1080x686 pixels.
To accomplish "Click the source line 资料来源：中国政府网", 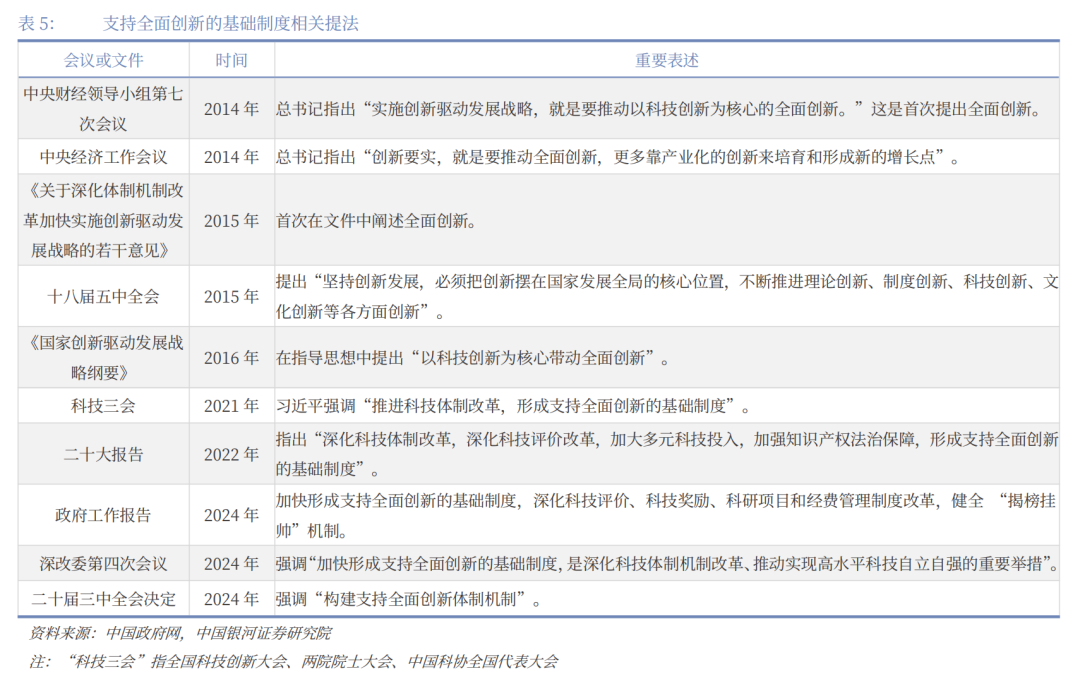I will point(180,633).
